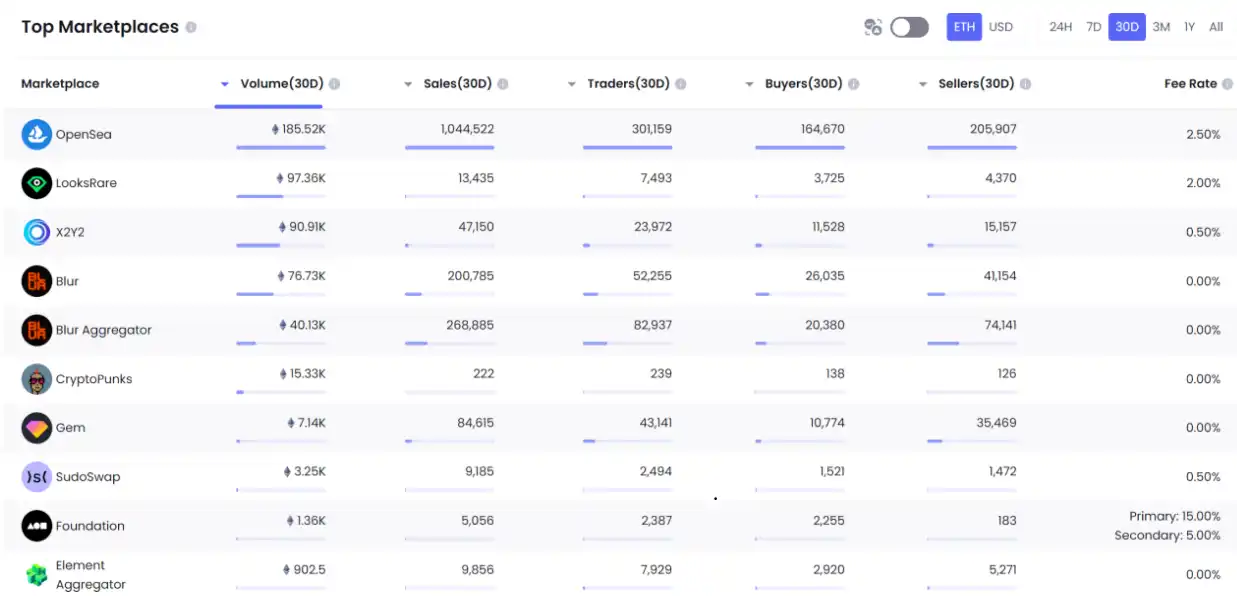Click the OpenSea marketplace logo

[37, 134]
